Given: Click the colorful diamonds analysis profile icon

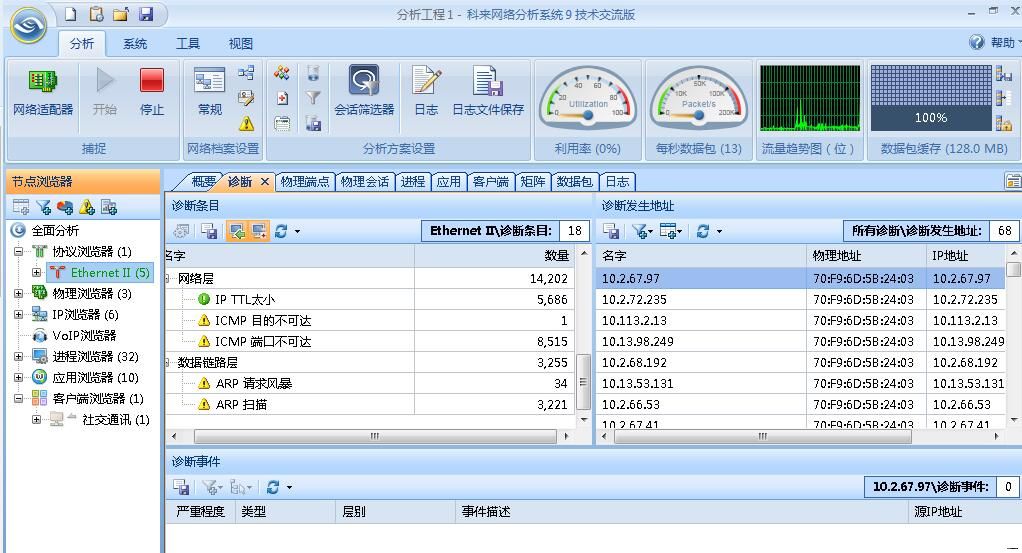Looking at the screenshot, I should point(282,72).
